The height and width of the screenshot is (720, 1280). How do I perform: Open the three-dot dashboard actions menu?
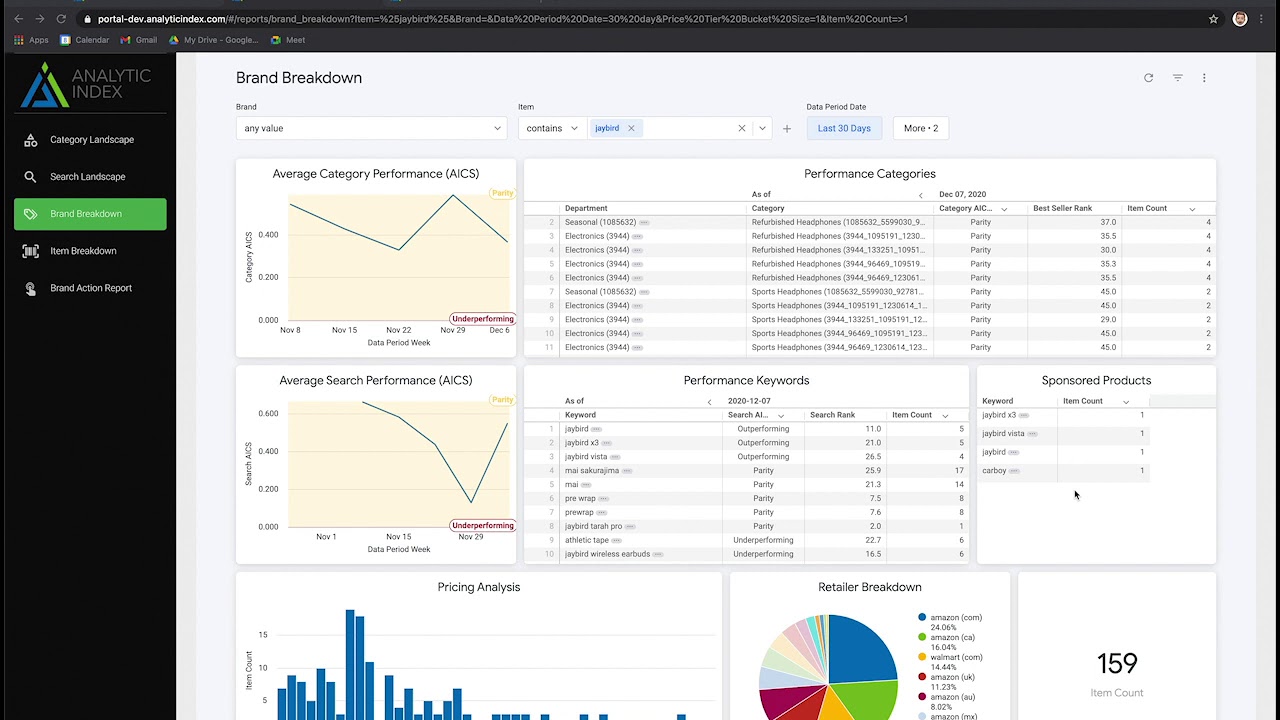click(x=1204, y=78)
